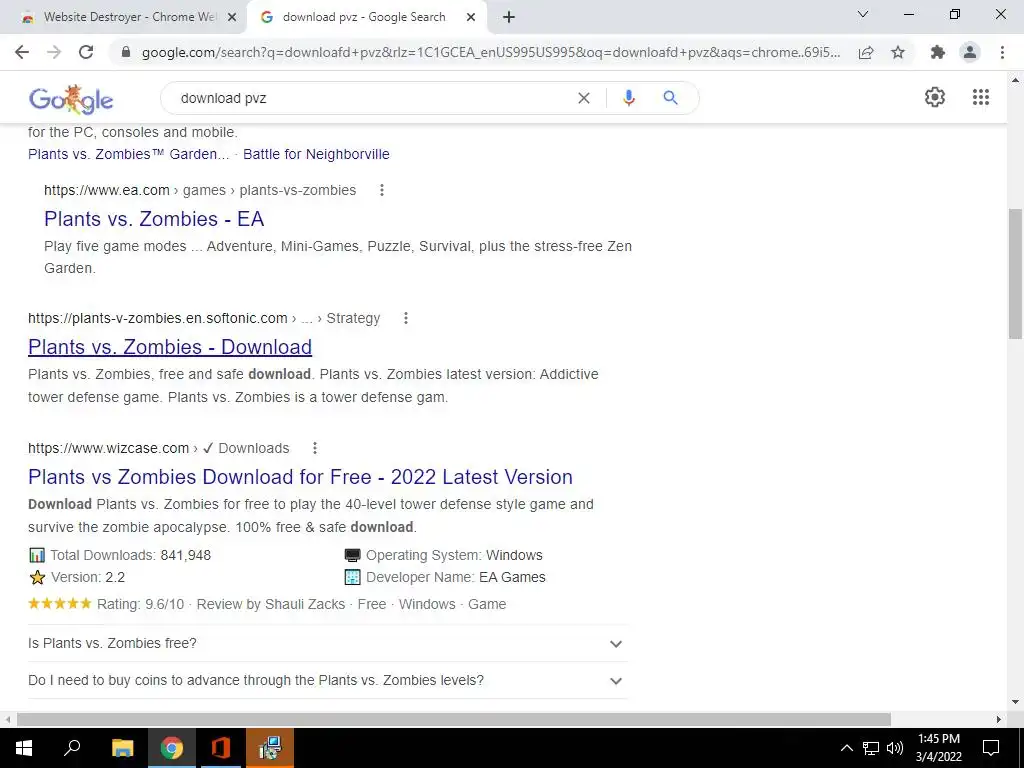Select the download pvz Google Search tab
This screenshot has height=768, width=1024.
click(367, 17)
